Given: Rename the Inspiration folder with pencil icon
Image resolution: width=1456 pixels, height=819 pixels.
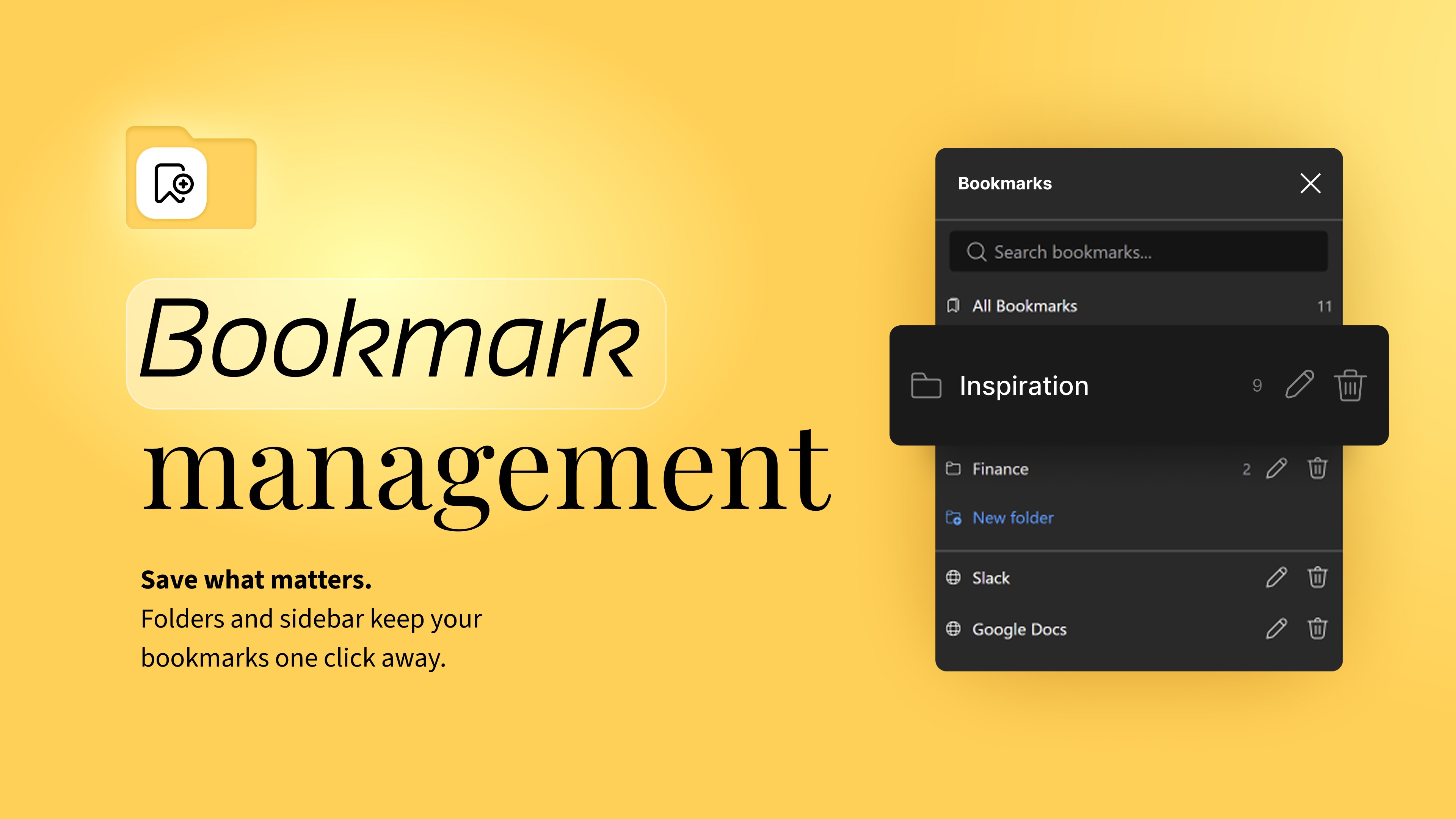Looking at the screenshot, I should pos(1299,385).
